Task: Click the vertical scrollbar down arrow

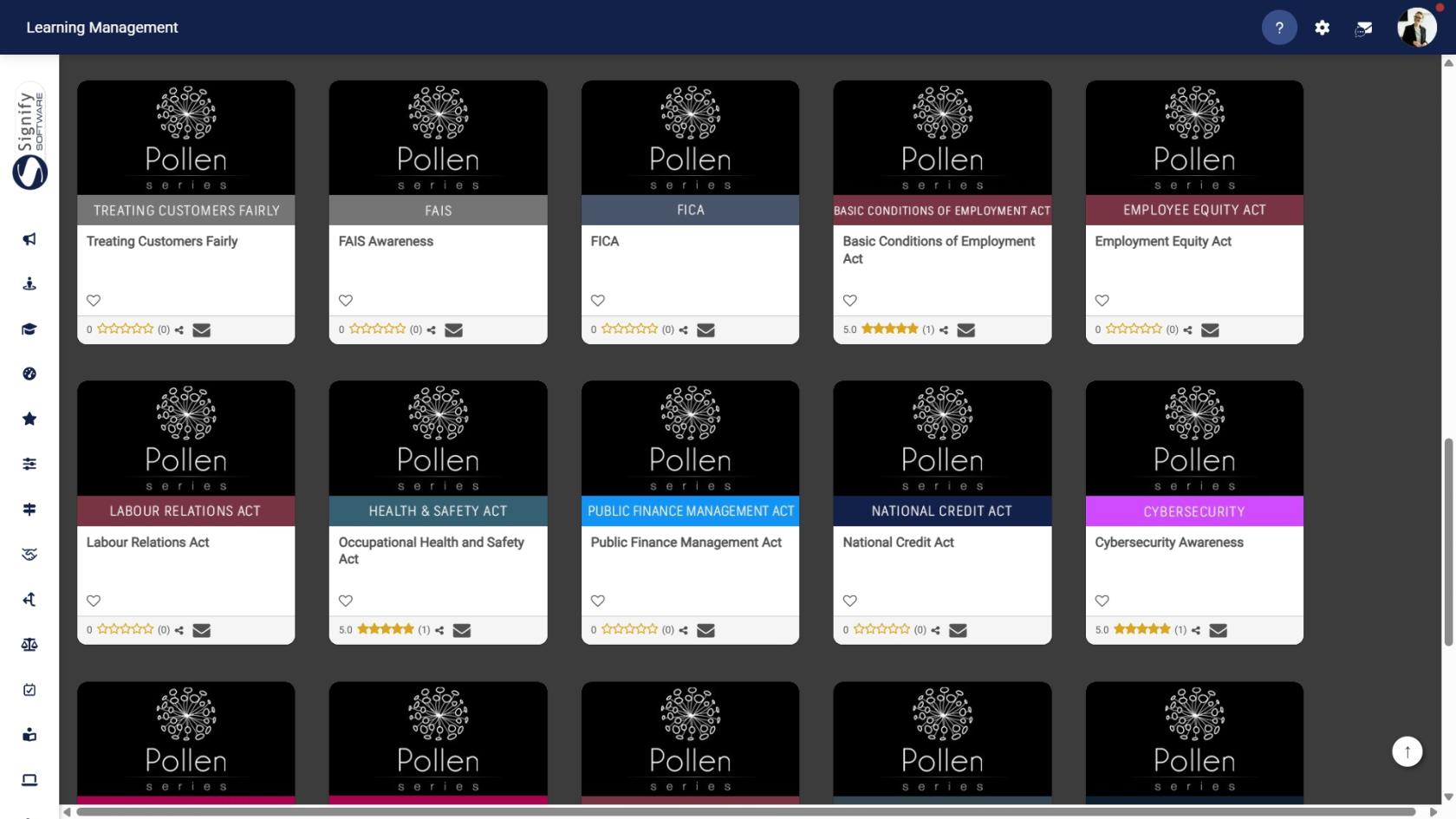Action: [1448, 797]
